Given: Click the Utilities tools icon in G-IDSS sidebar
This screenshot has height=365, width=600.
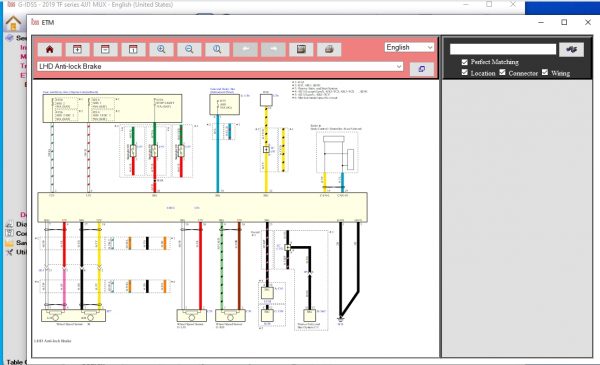Looking at the screenshot, I should pos(10,252).
